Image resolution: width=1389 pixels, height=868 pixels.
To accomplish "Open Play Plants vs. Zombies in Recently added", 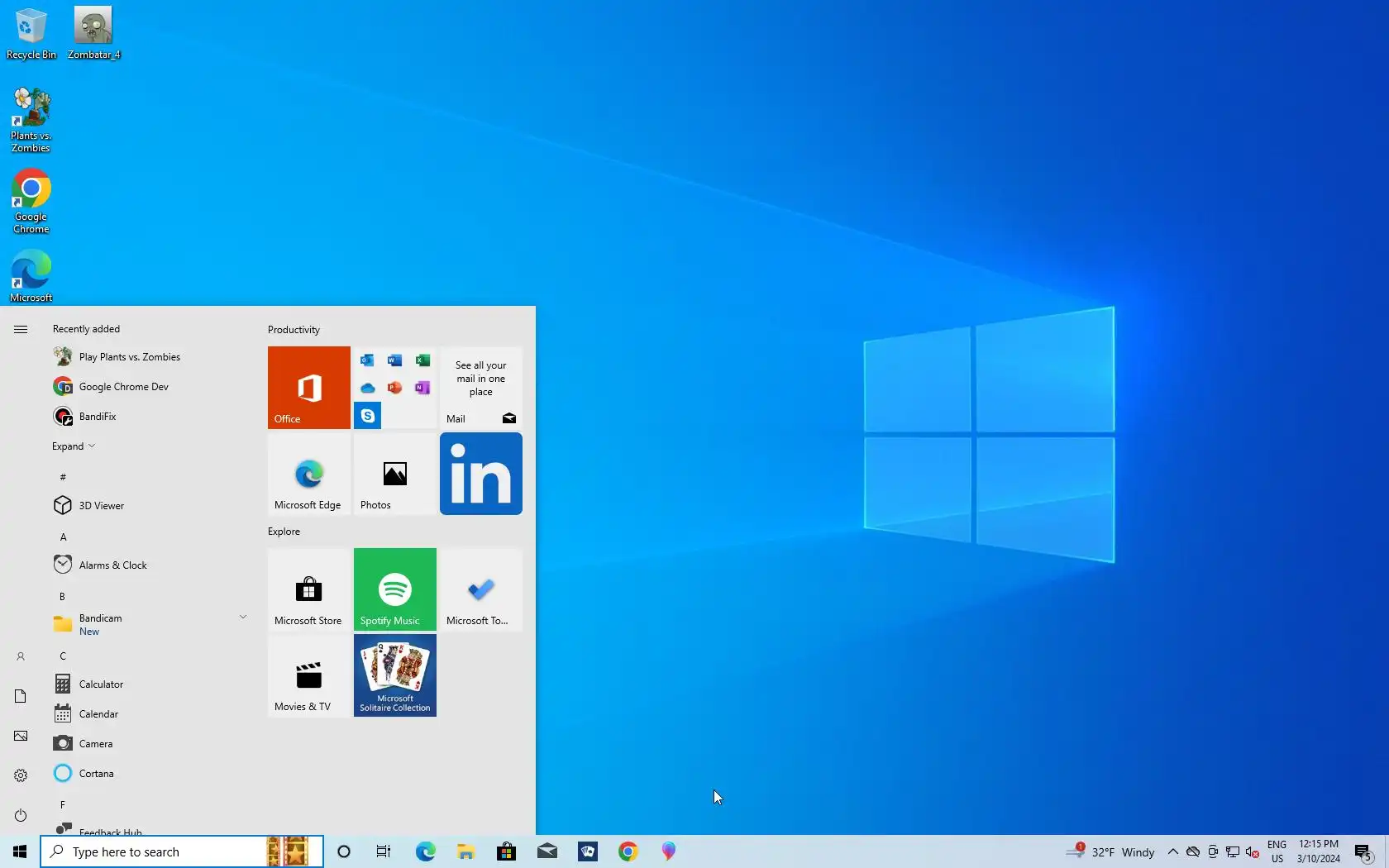I will [149, 357].
